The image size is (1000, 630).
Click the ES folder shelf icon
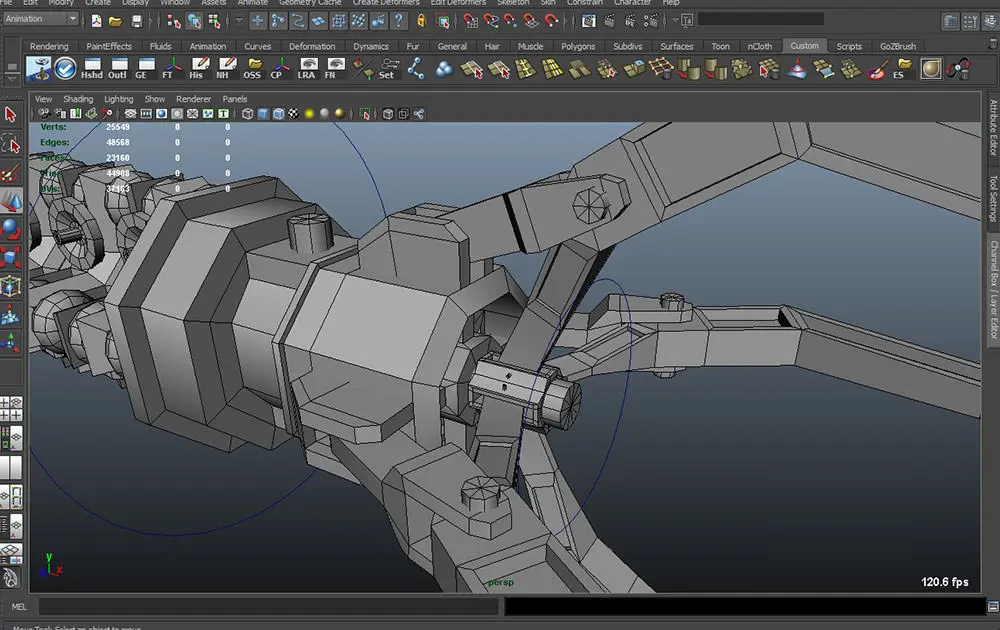(x=904, y=68)
